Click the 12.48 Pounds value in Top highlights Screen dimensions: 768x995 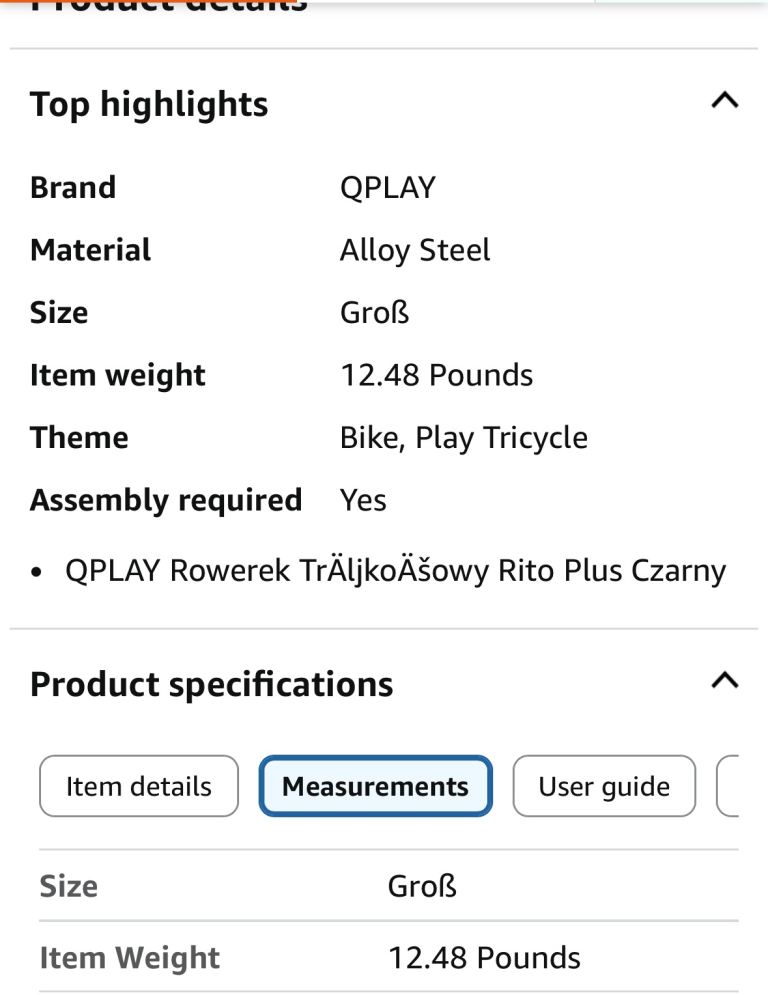(x=436, y=375)
